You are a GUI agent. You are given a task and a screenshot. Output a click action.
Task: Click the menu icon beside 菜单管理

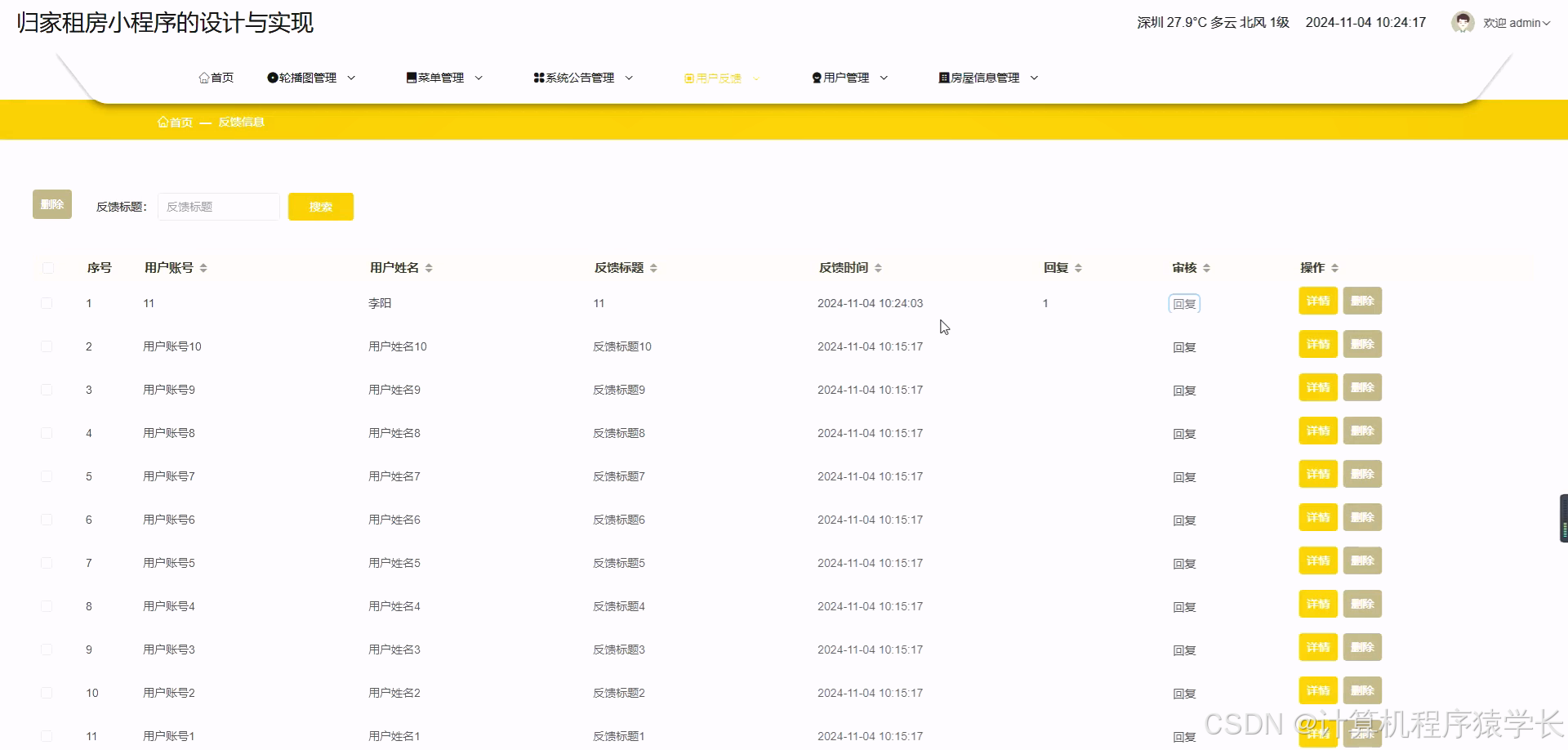(412, 77)
